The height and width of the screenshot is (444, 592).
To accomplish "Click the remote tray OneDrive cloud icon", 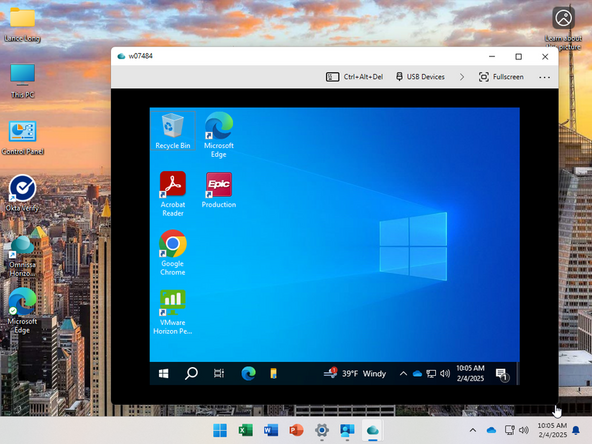I will click(417, 374).
